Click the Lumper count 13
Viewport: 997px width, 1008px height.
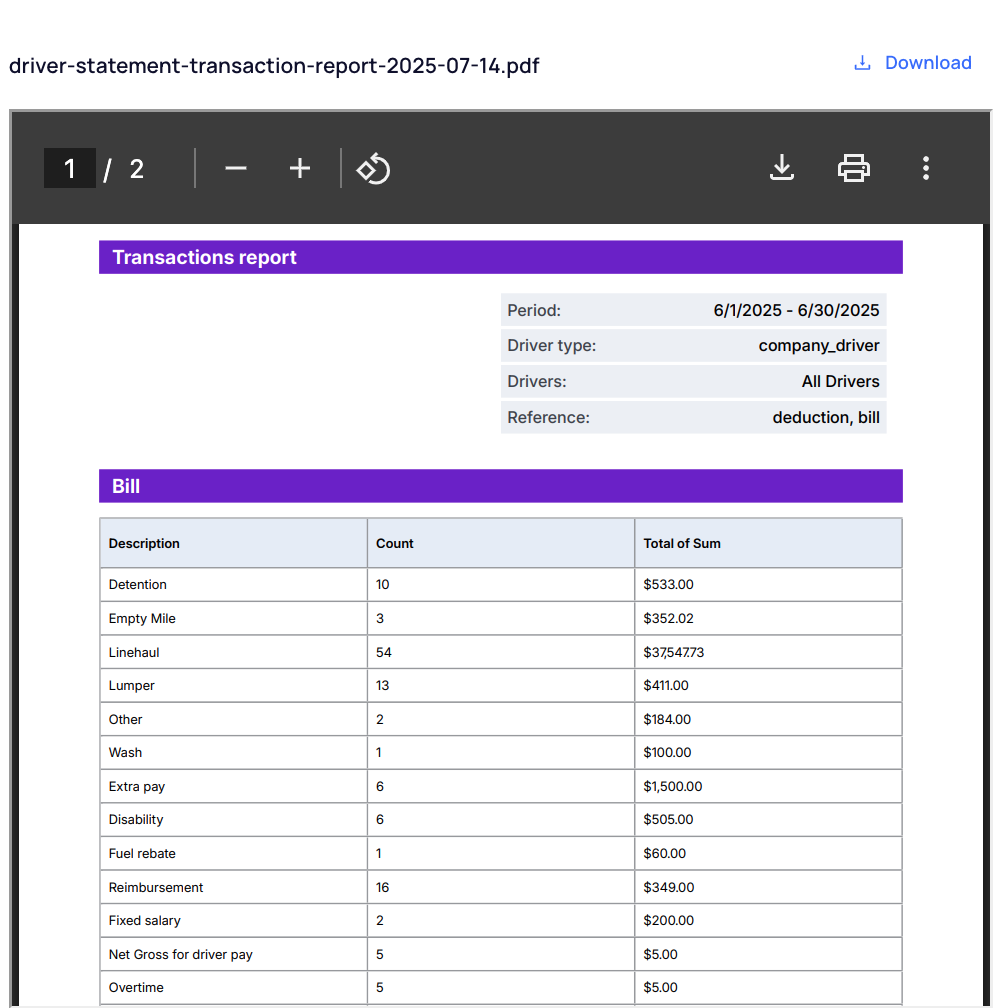382,685
